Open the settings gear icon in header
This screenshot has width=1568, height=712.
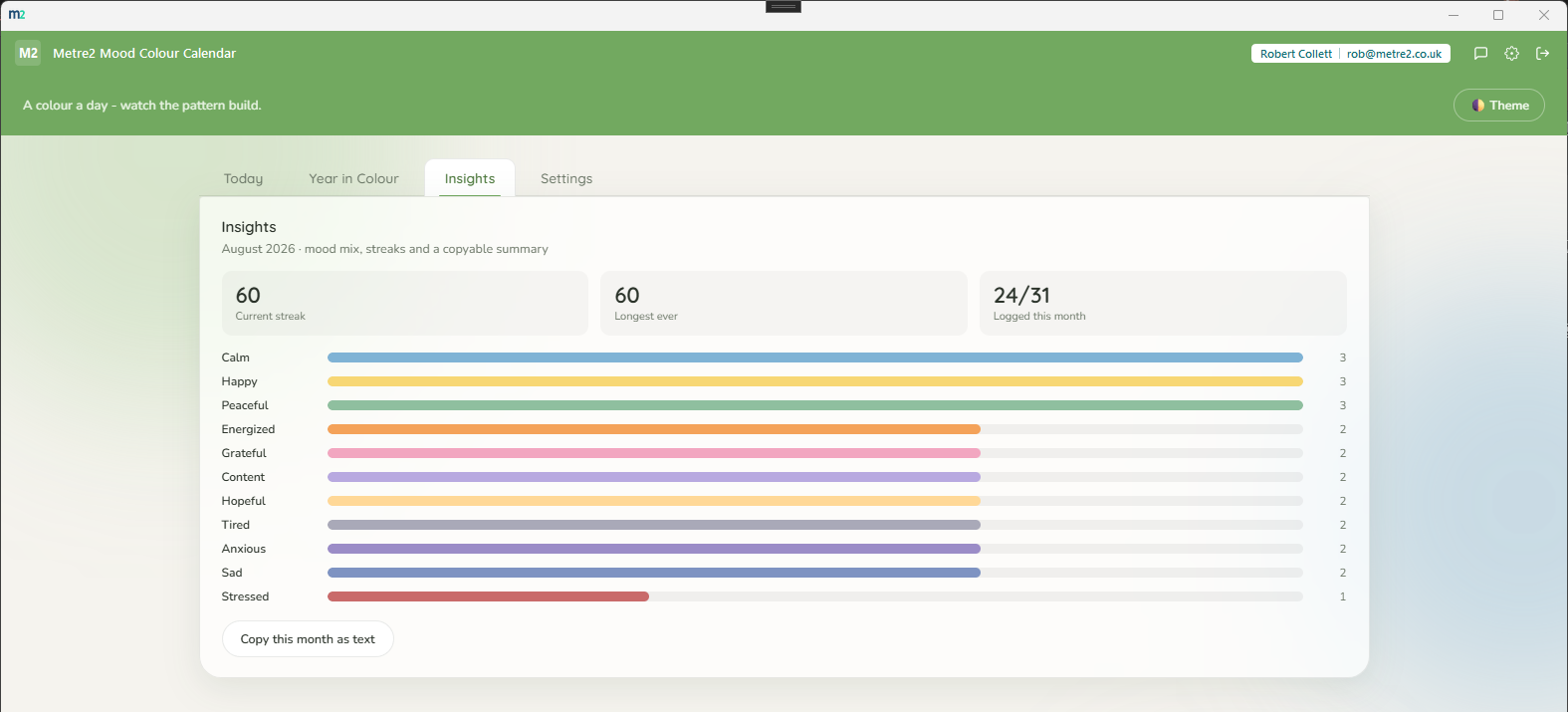click(1511, 54)
